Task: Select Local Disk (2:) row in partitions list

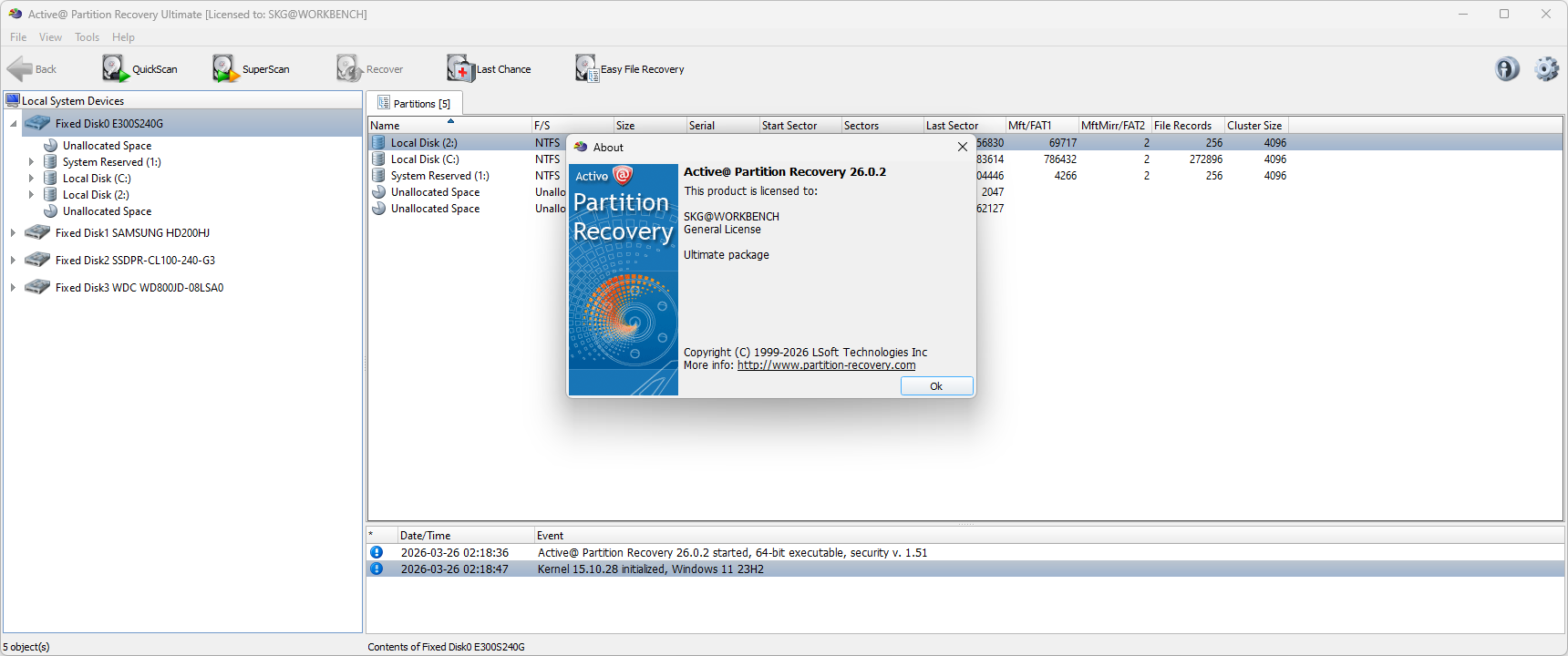Action: tap(965, 143)
